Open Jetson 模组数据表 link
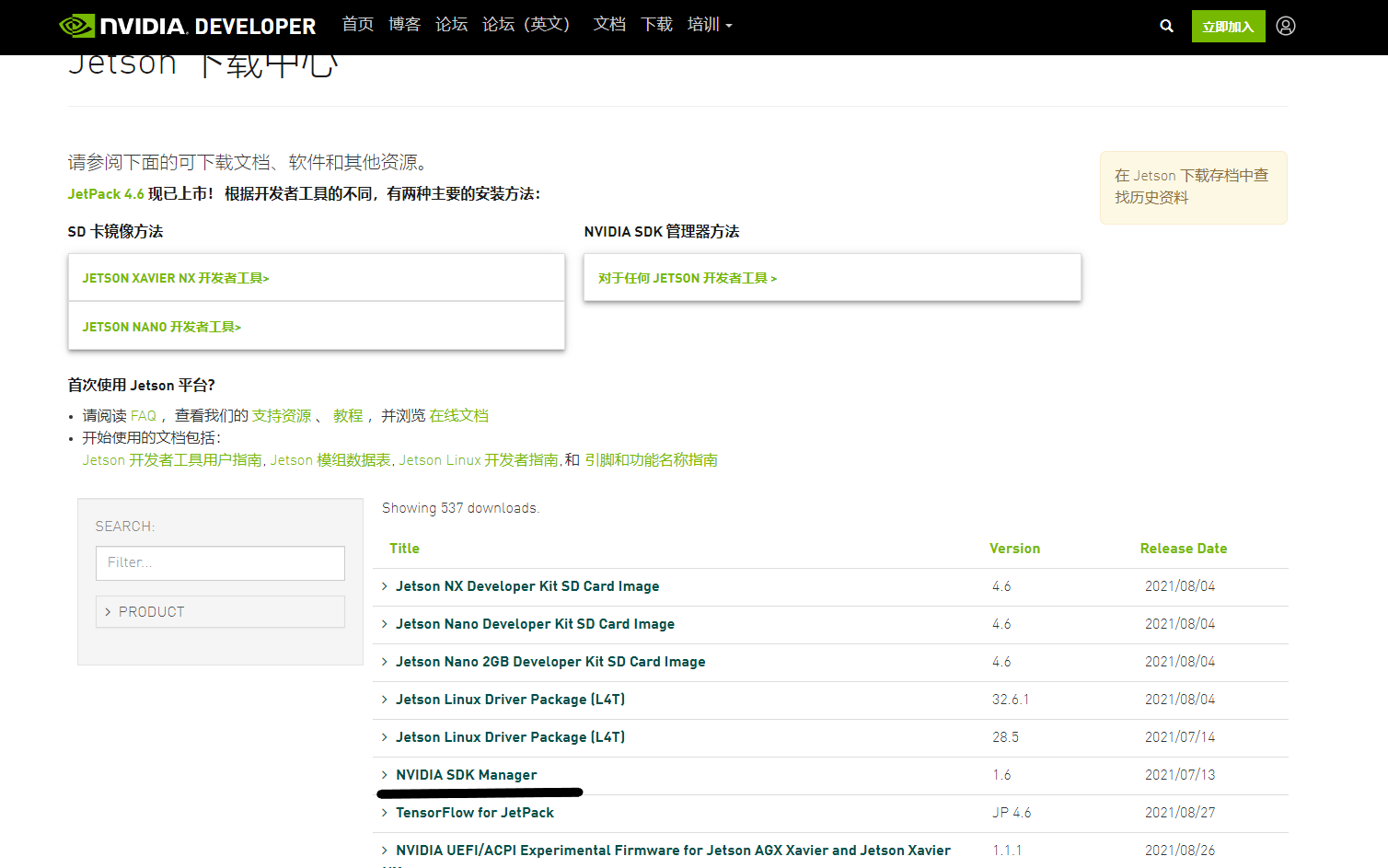Viewport: 1388px width, 868px height. pos(330,460)
